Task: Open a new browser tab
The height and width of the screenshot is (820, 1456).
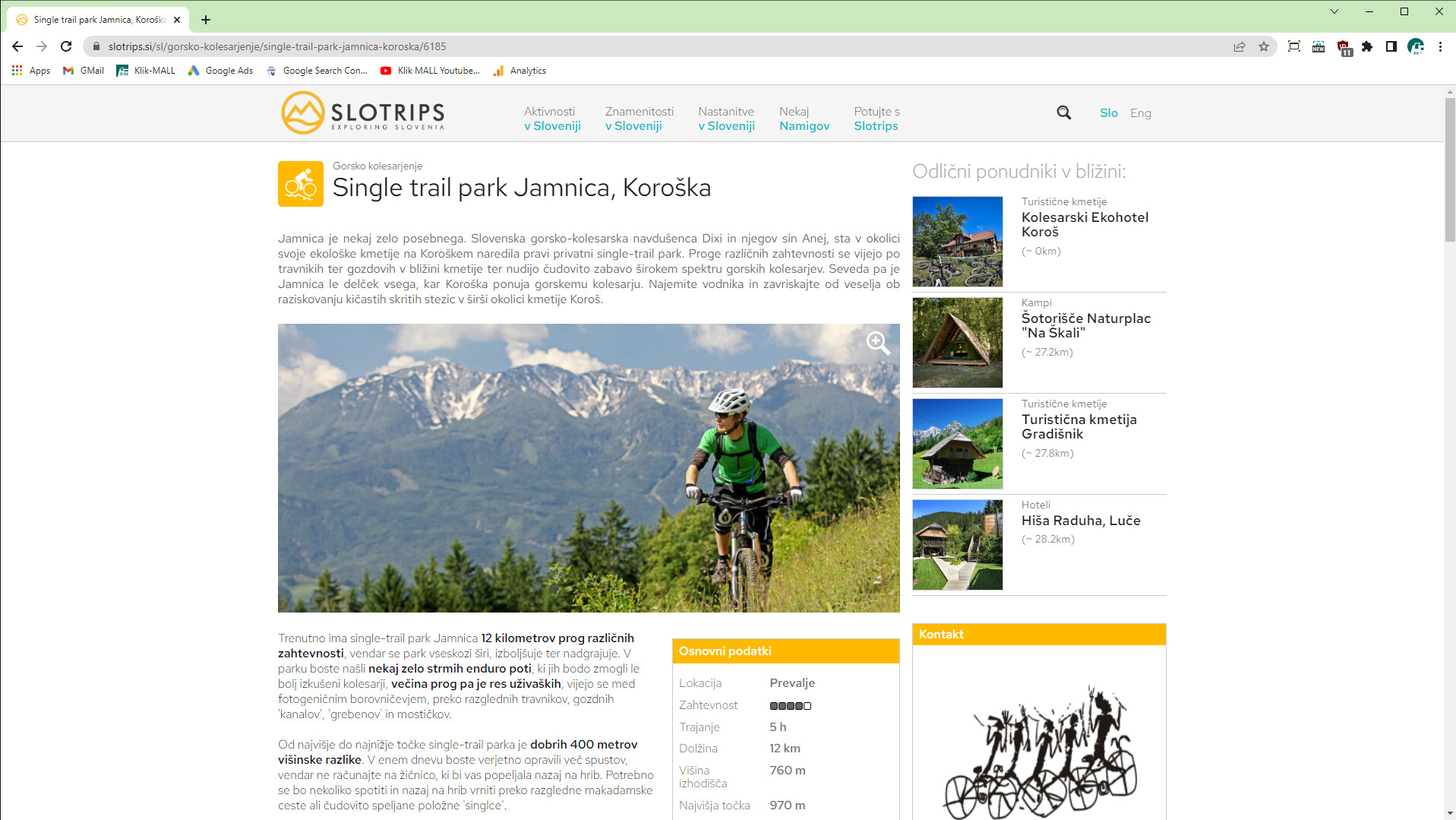Action: coord(206,20)
